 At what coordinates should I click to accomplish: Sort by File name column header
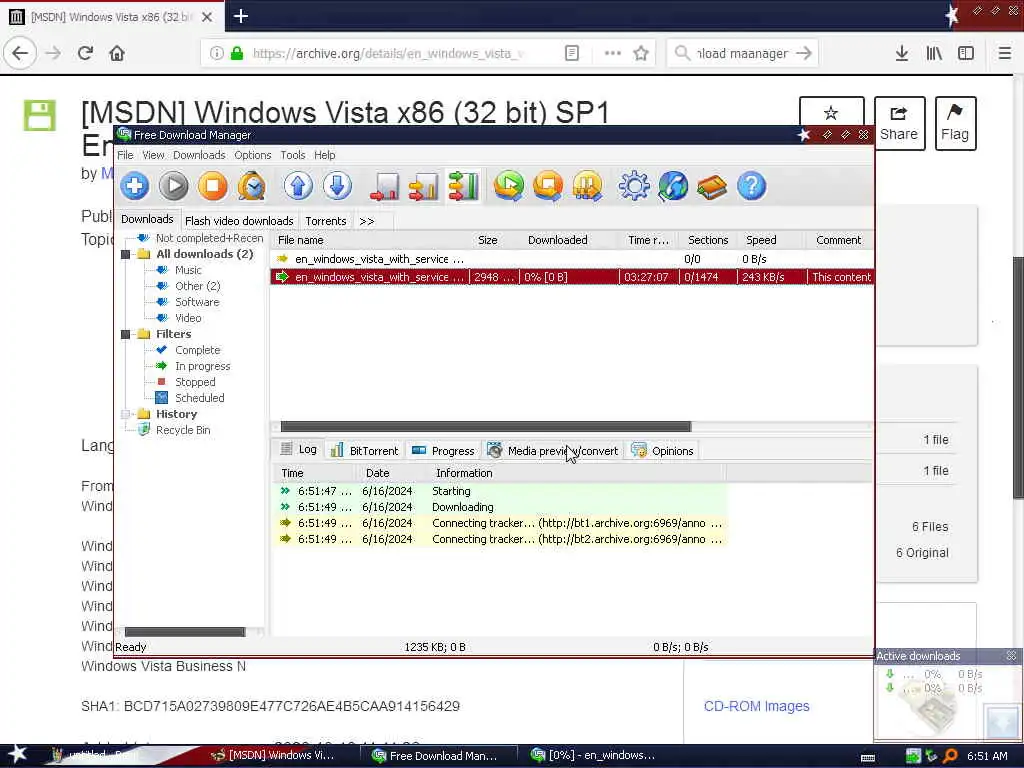pos(369,240)
